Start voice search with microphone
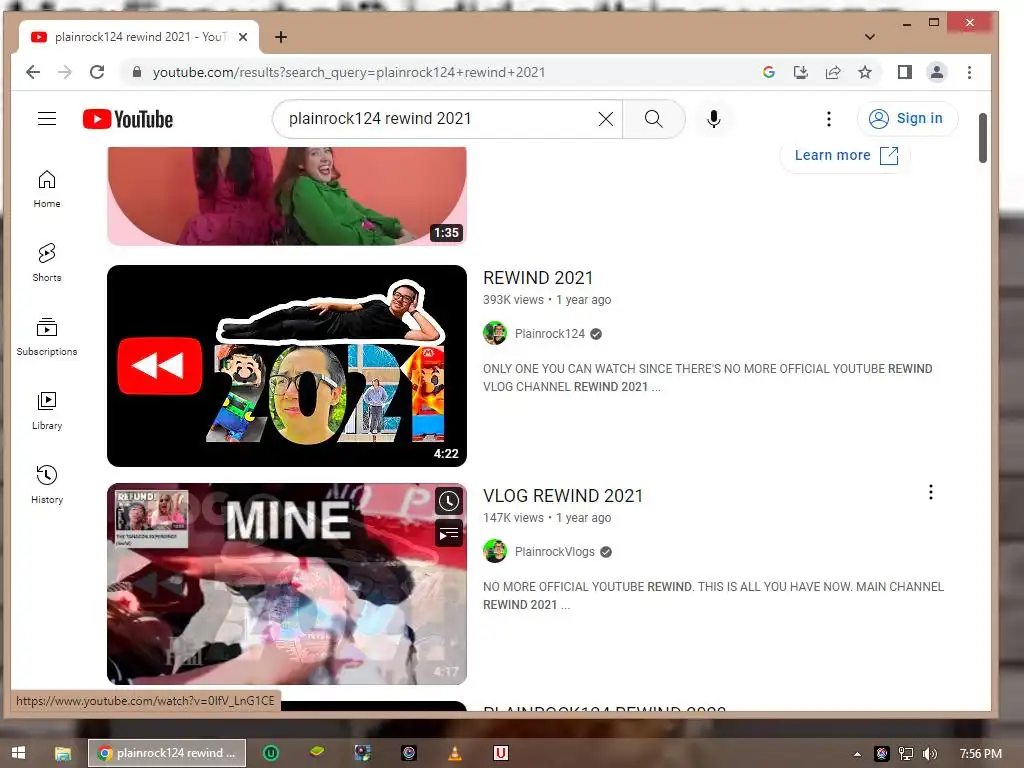This screenshot has width=1024, height=768. click(714, 119)
